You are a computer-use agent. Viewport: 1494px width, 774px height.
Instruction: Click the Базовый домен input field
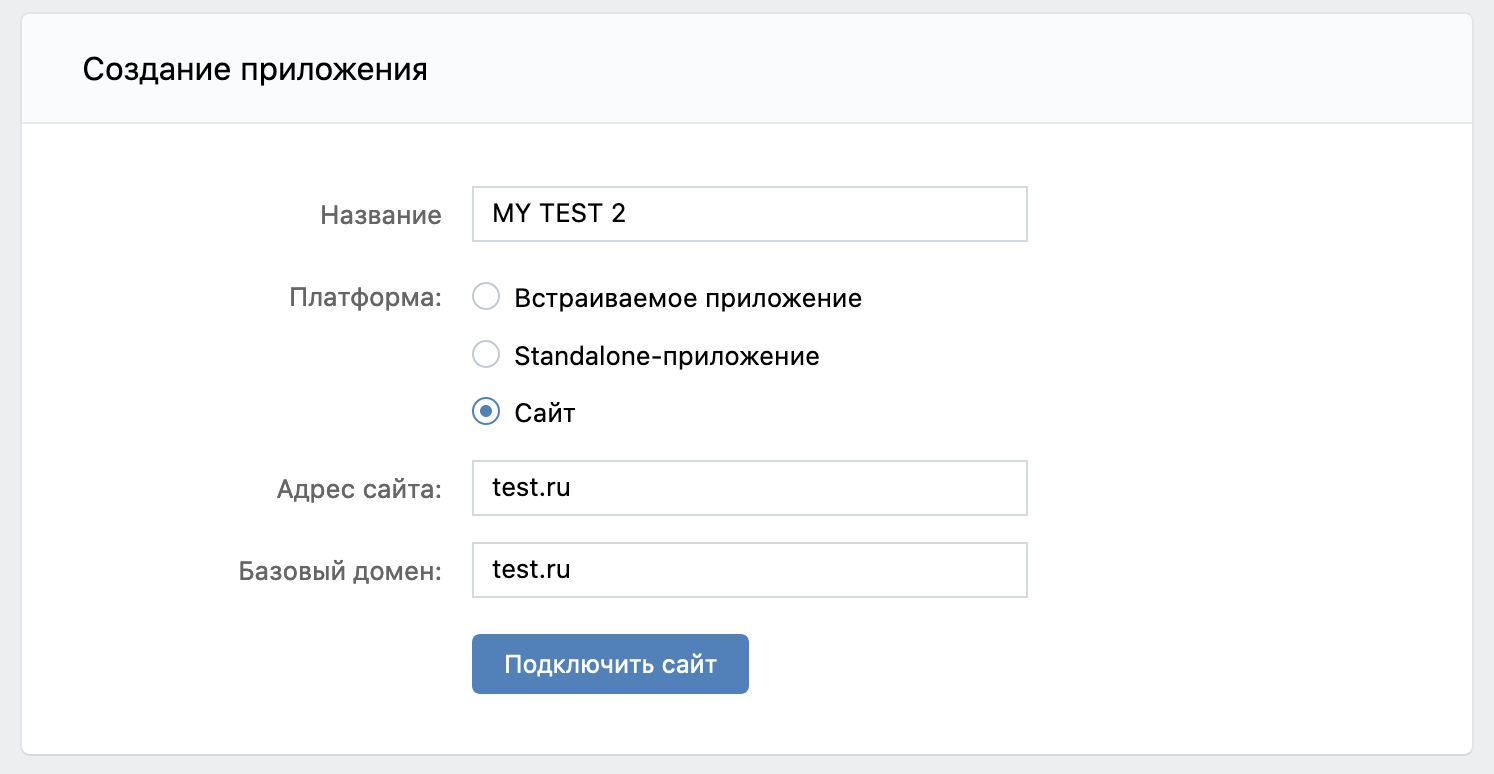click(x=750, y=570)
